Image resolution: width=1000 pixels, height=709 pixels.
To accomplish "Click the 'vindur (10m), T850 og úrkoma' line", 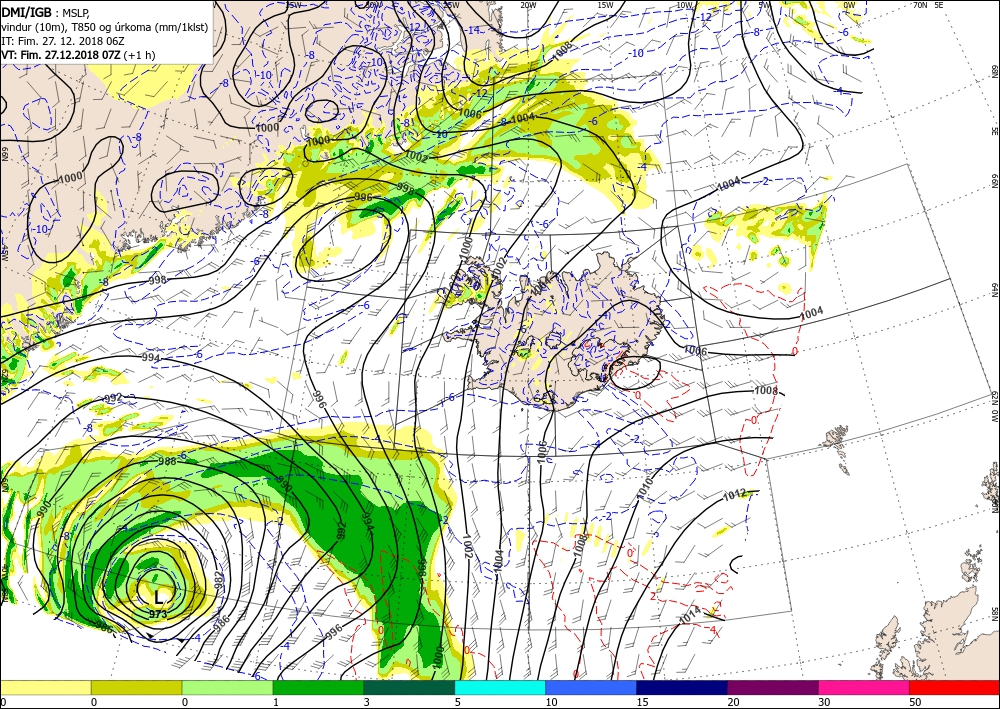I will click(x=103, y=27).
